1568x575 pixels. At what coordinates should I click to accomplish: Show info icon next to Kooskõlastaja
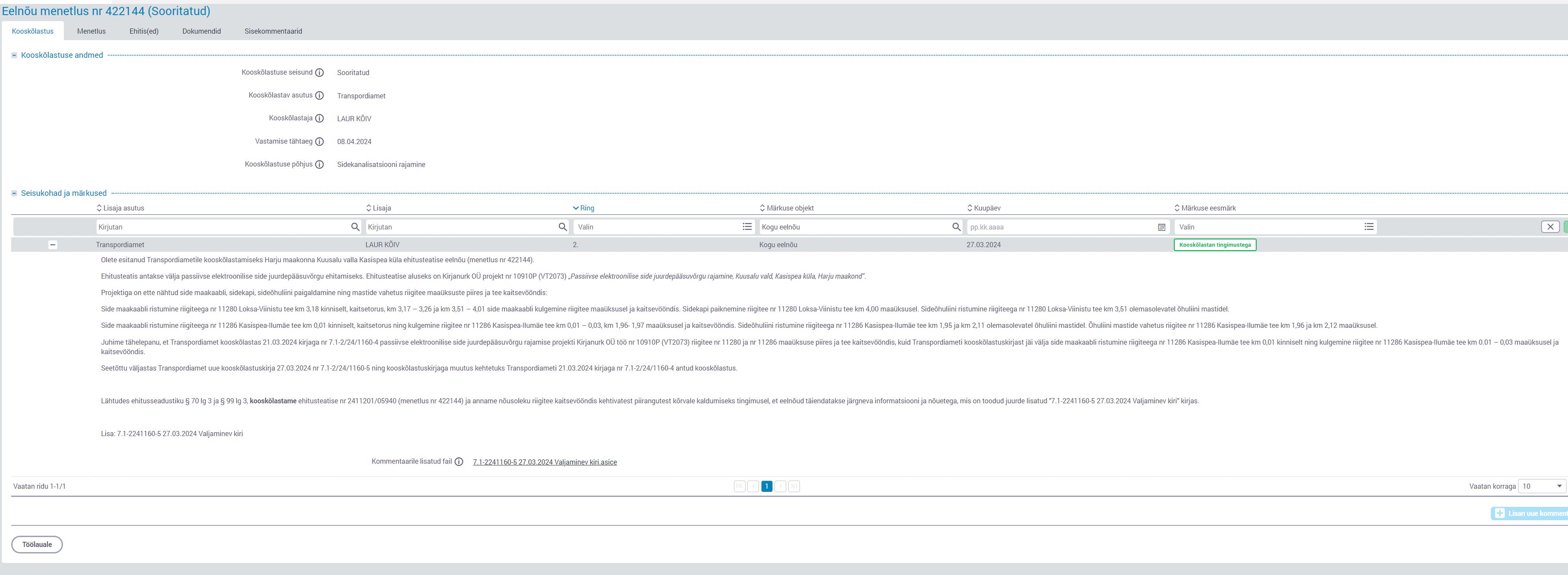[x=320, y=118]
